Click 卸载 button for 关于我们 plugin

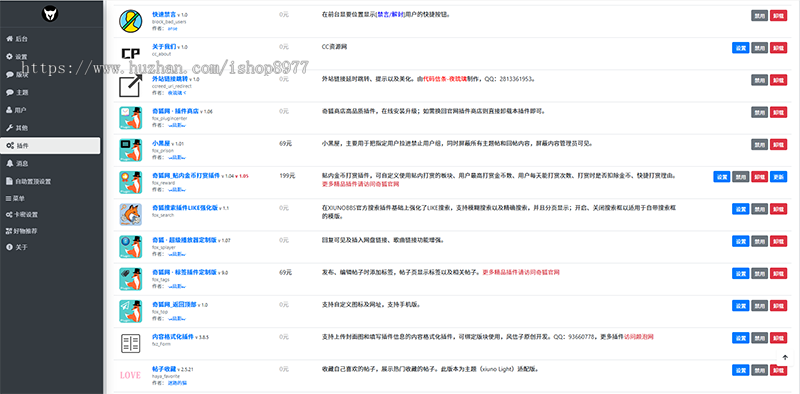pyautogui.click(x=778, y=48)
